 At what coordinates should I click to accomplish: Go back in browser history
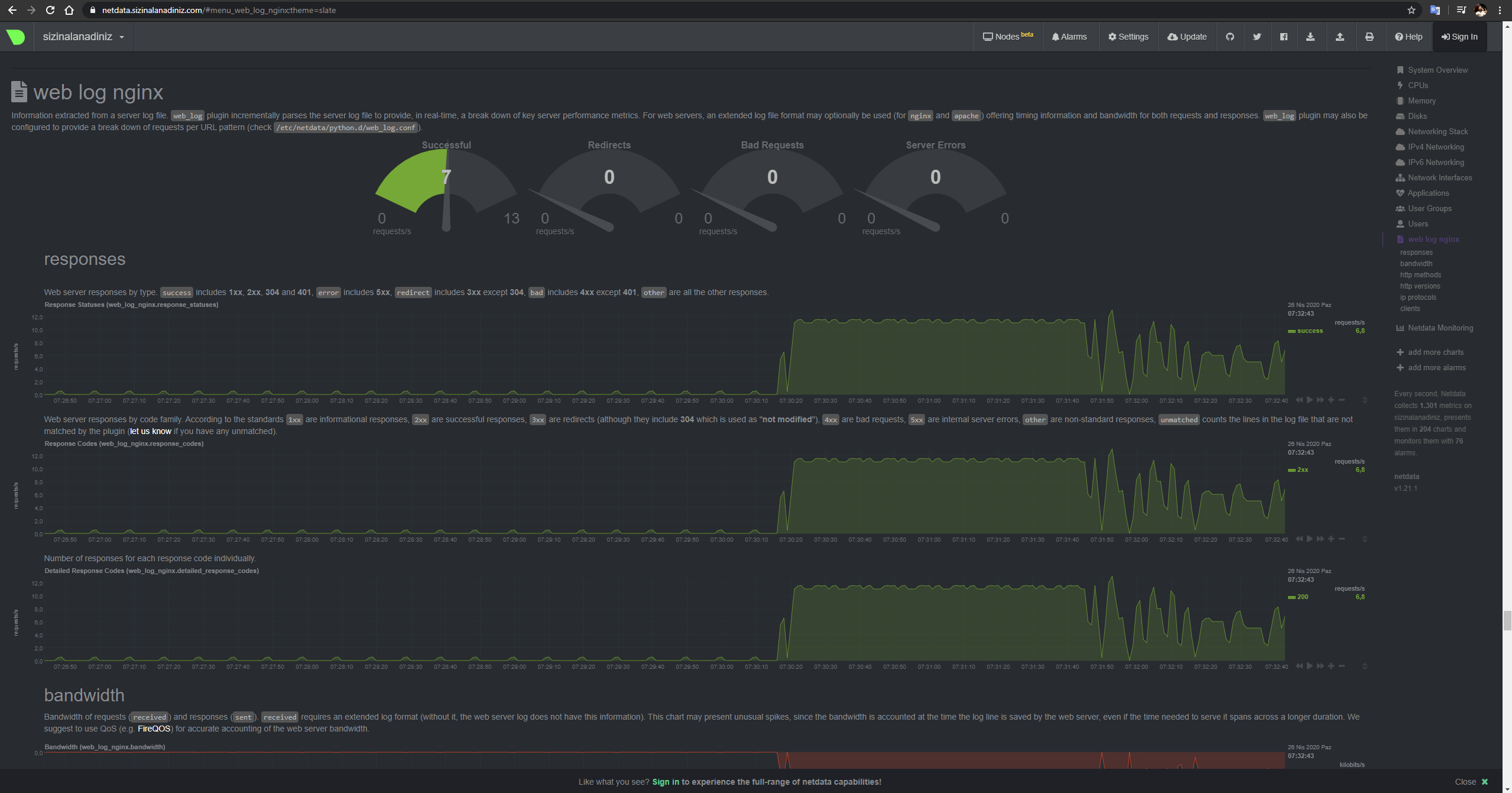[12, 10]
